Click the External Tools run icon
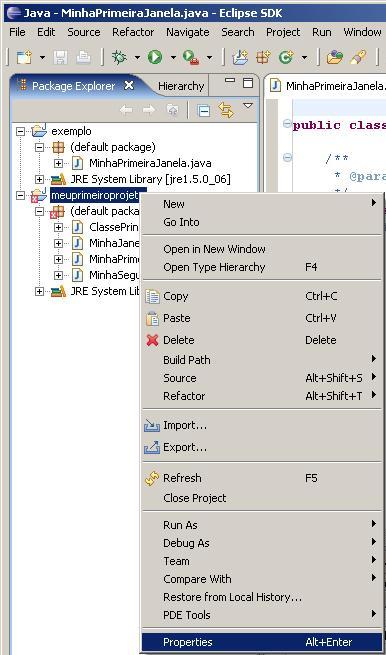Screen dimensions: 386x655 pyautogui.click(x=191, y=57)
